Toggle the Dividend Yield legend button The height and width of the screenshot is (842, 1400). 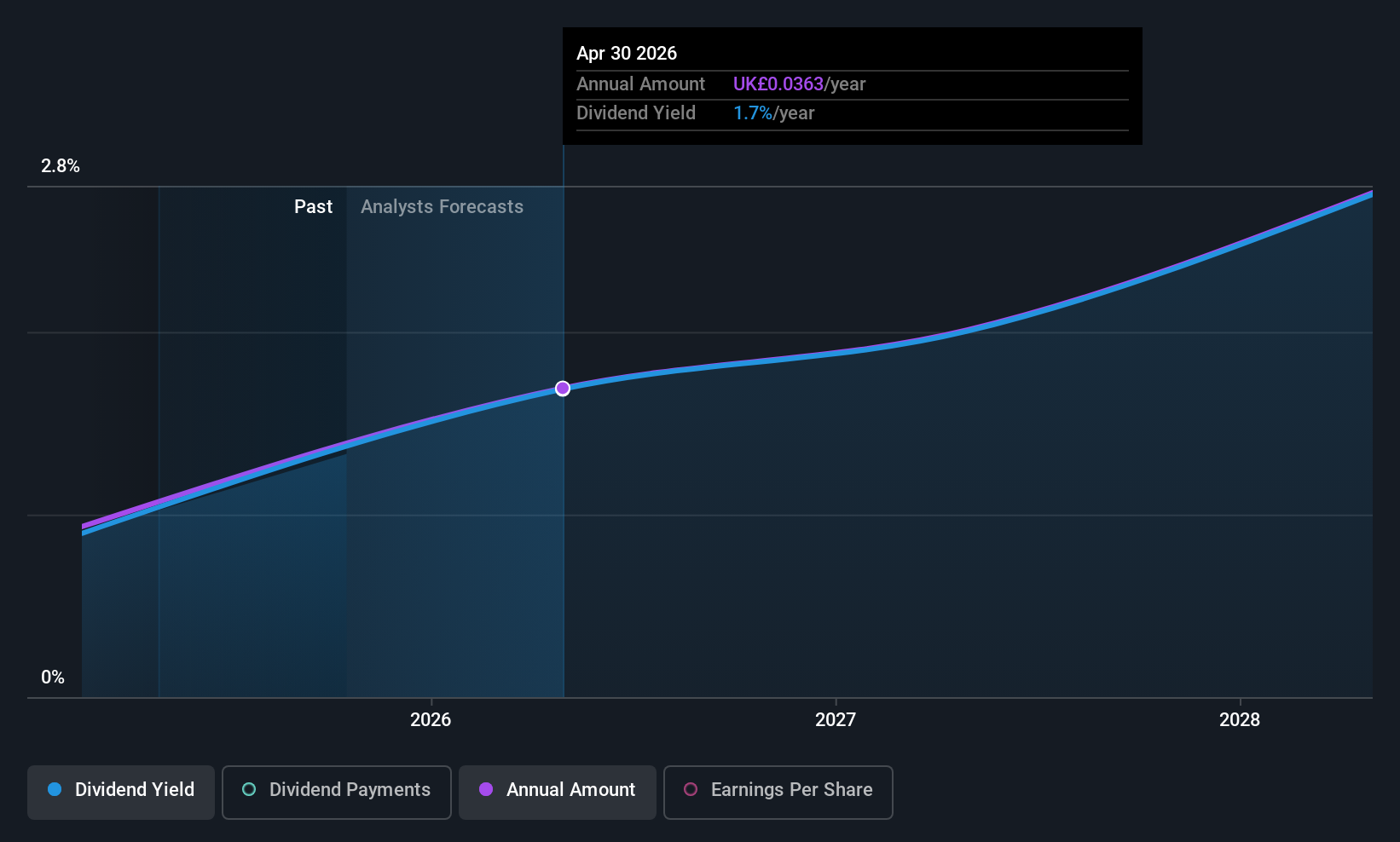point(121,792)
